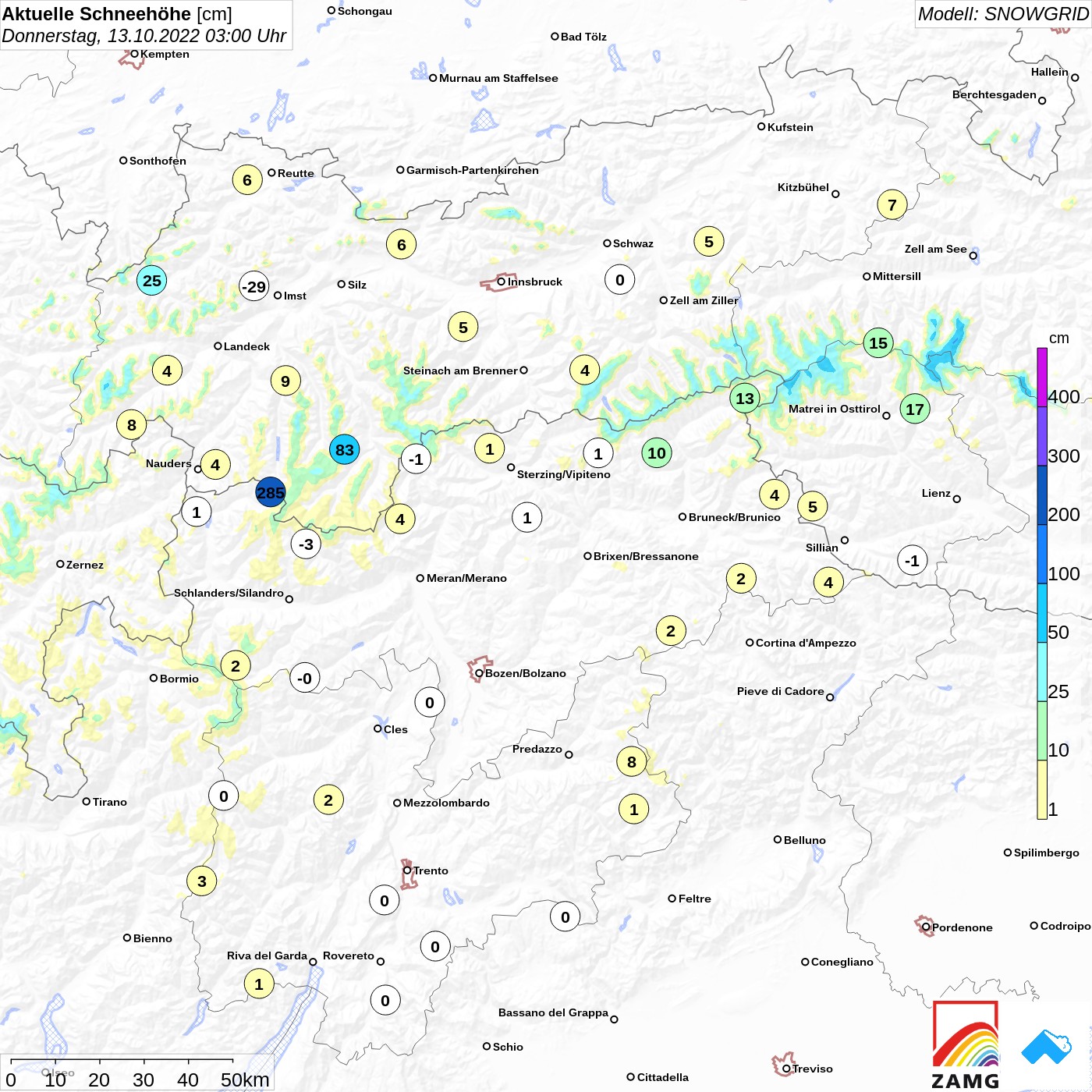This screenshot has width=1092, height=1092.
Task: Select the dark blue 285 cm snow marker
Action: click(271, 492)
